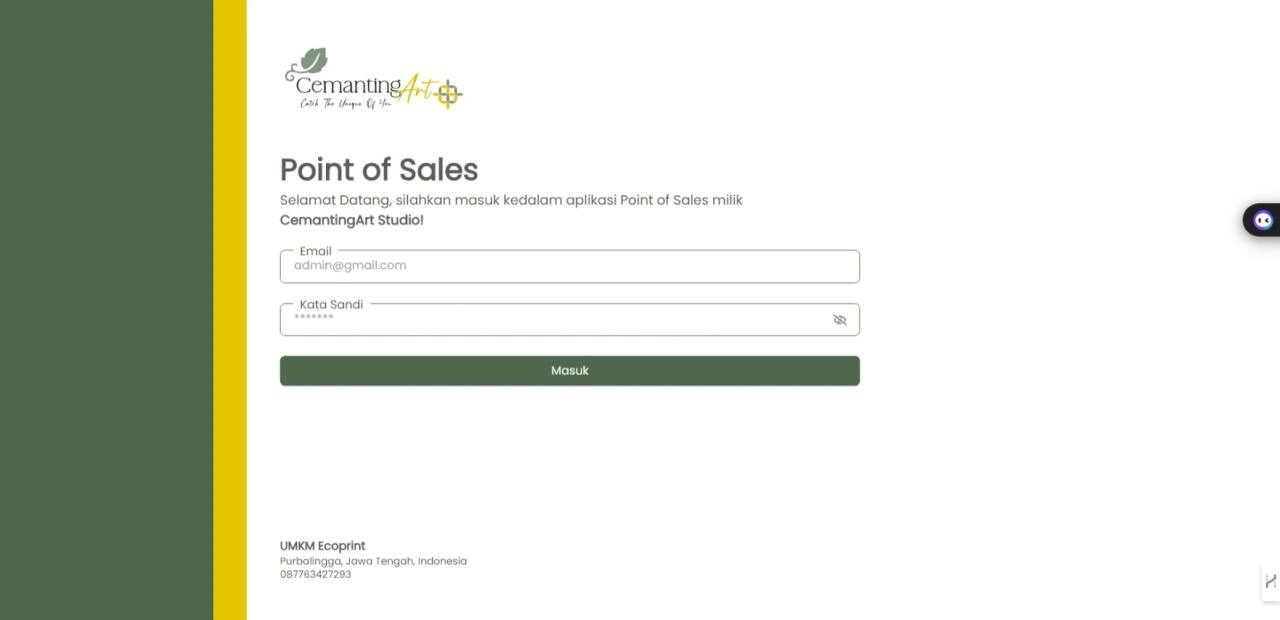The height and width of the screenshot is (620, 1280).
Task: Click the leaf icon in the CemantingArt logo
Action: (313, 60)
